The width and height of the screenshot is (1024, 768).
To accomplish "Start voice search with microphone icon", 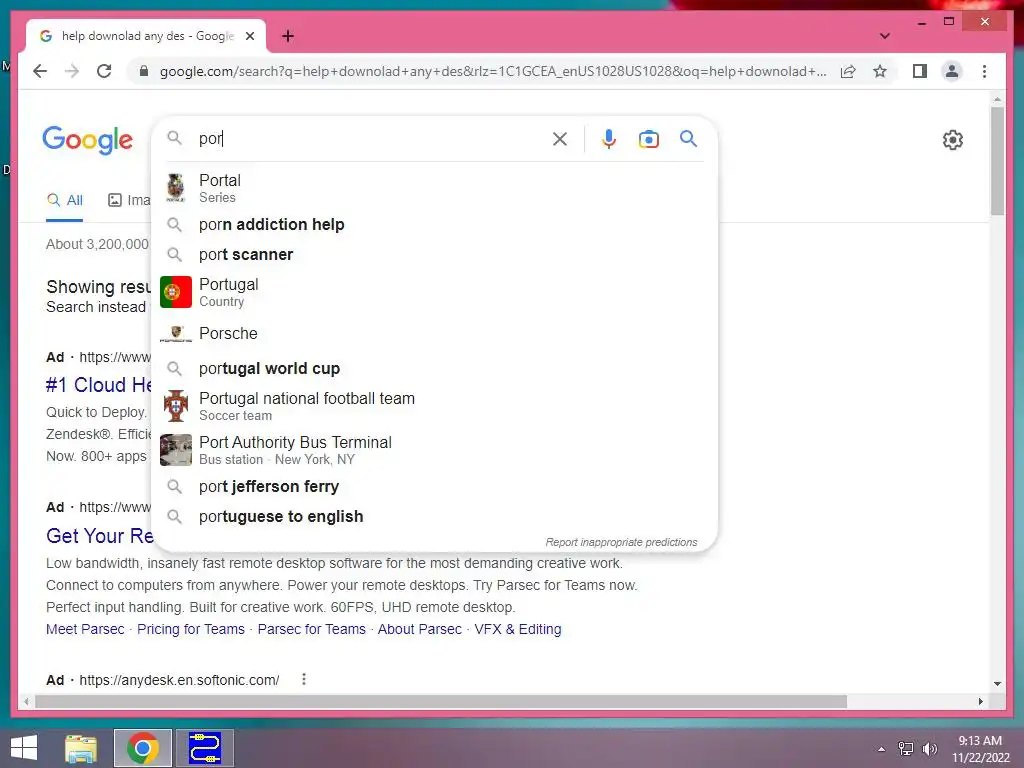I will tap(609, 138).
